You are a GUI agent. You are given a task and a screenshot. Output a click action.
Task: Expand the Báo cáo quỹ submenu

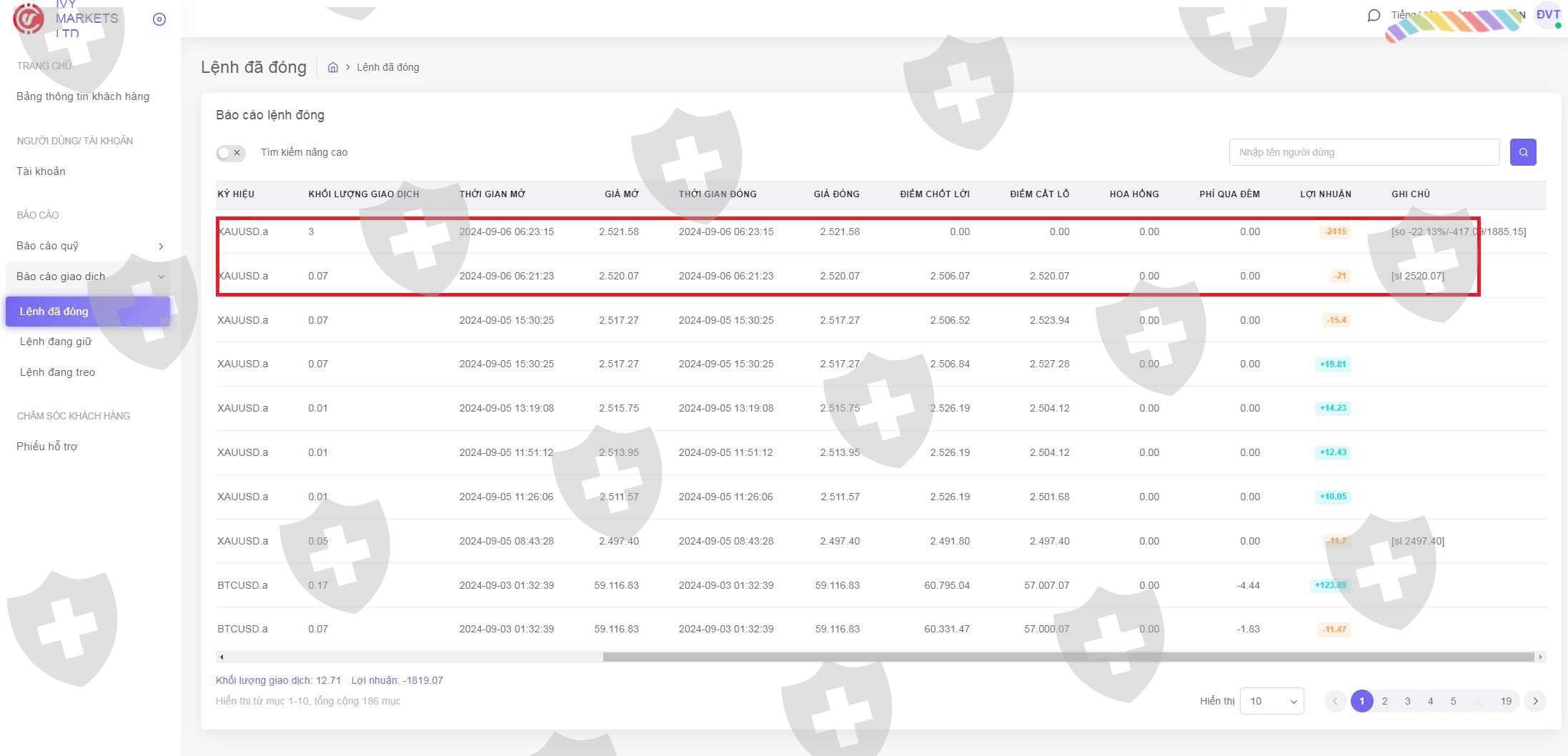[89, 246]
